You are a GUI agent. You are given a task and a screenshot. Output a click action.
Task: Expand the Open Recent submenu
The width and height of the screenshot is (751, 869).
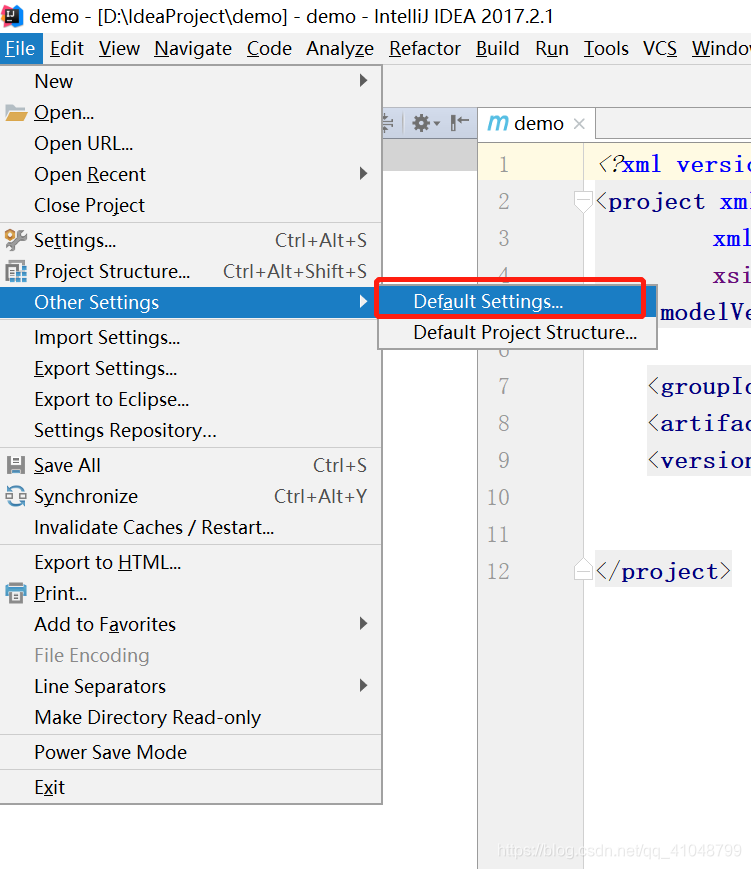coord(364,174)
